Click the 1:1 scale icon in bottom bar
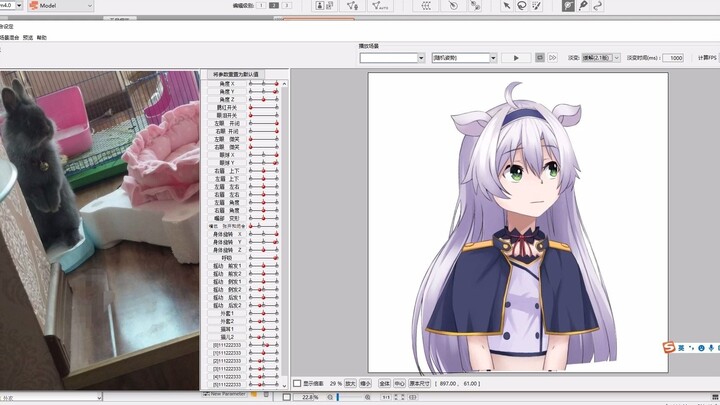This screenshot has width=720, height=405. (x=386, y=397)
